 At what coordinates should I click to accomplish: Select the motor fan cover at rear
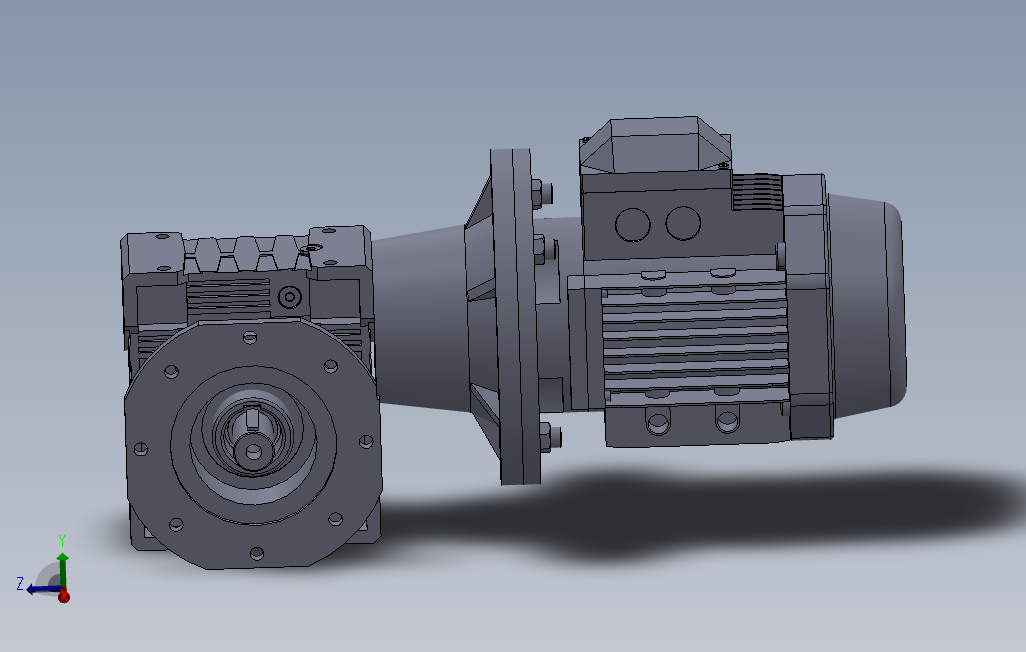pyautogui.click(x=868, y=305)
